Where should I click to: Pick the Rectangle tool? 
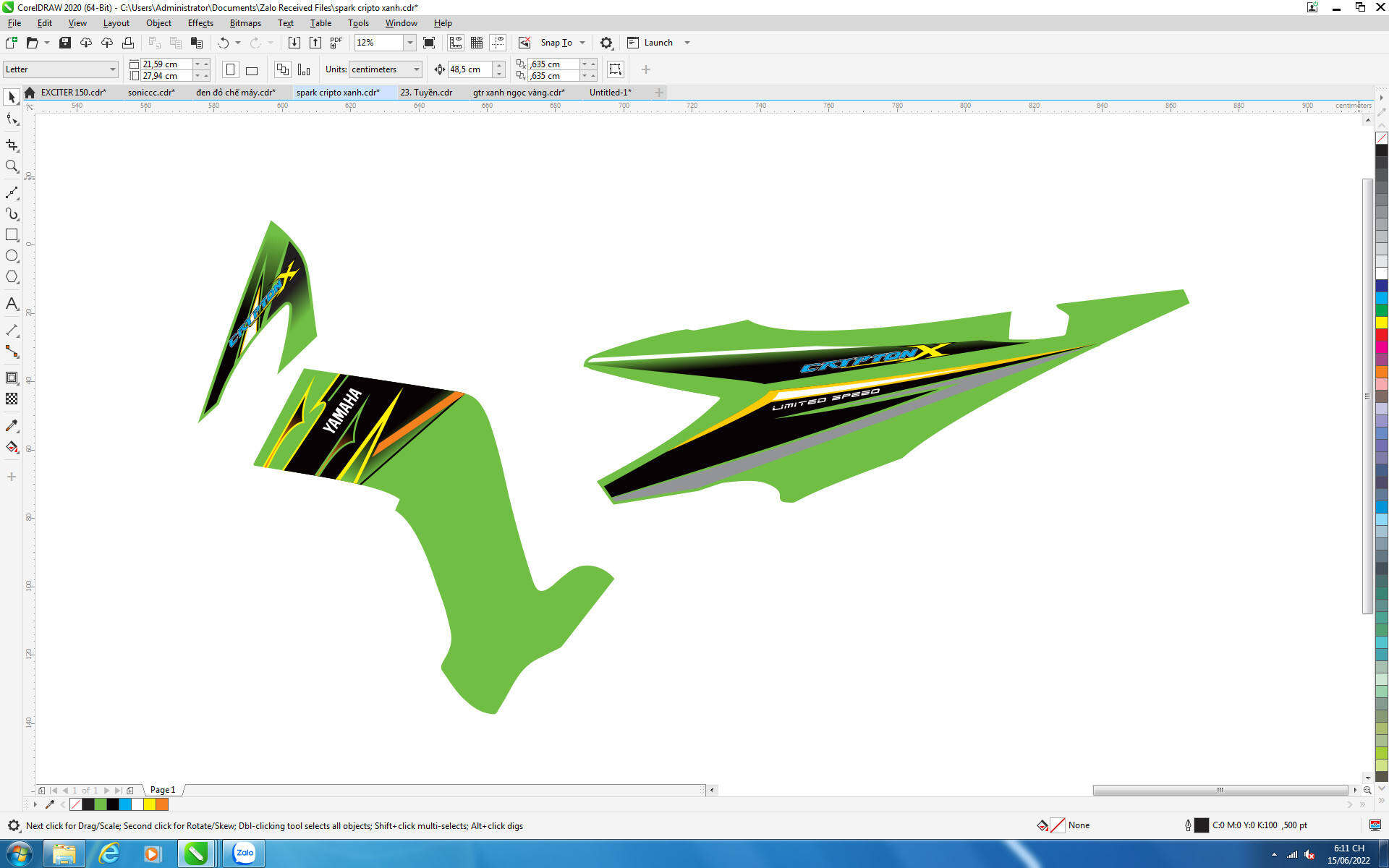tap(12, 235)
